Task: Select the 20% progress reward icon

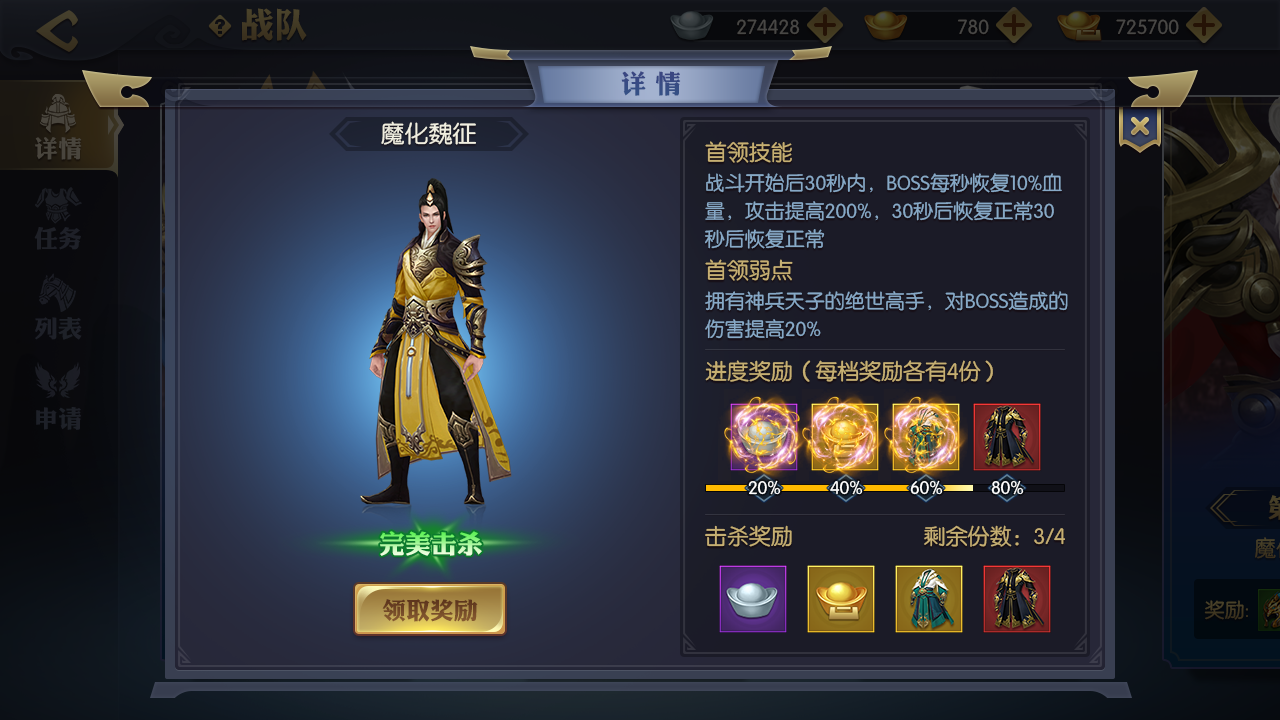Action: (764, 437)
